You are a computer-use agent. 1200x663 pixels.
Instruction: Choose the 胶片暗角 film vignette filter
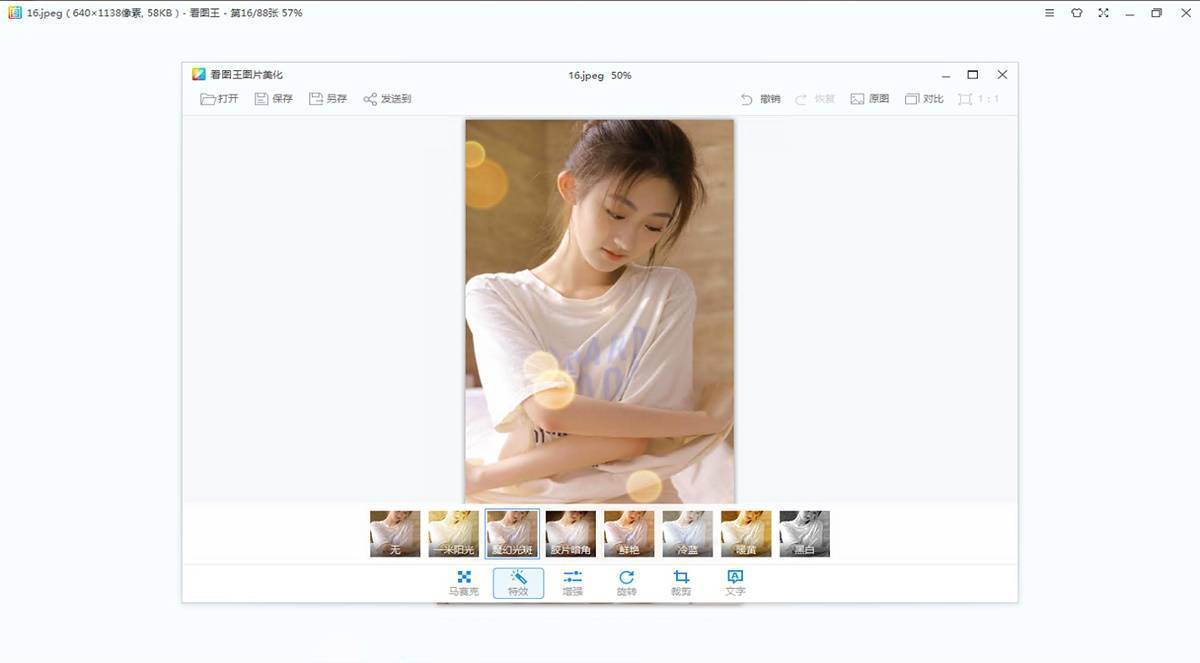(x=571, y=533)
